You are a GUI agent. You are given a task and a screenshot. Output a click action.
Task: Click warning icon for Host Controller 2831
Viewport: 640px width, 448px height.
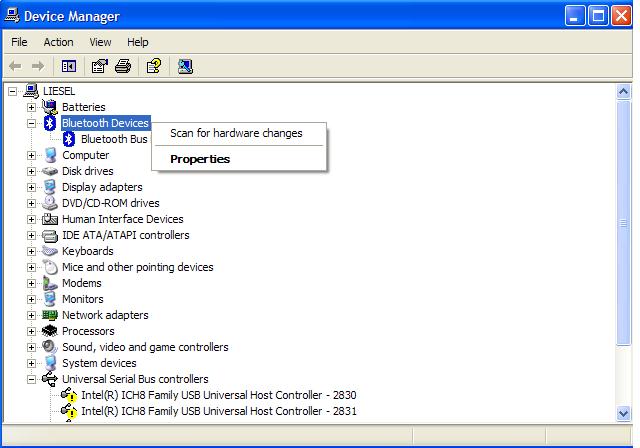click(x=69, y=411)
